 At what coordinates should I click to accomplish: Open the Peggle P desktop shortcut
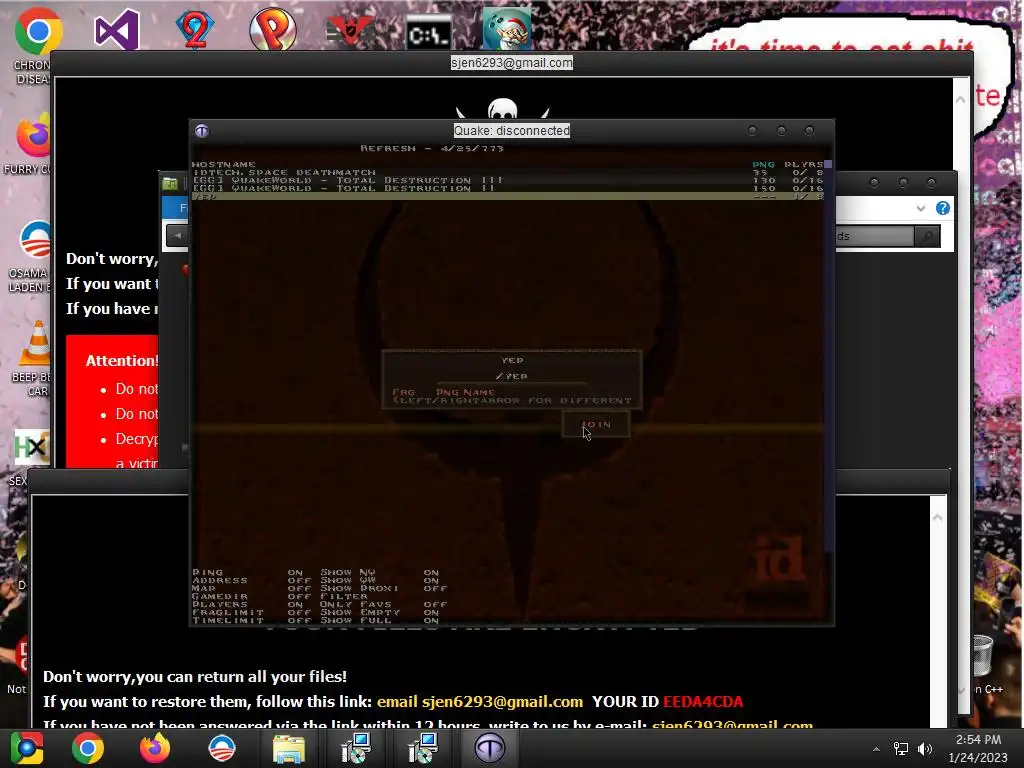coord(273,30)
